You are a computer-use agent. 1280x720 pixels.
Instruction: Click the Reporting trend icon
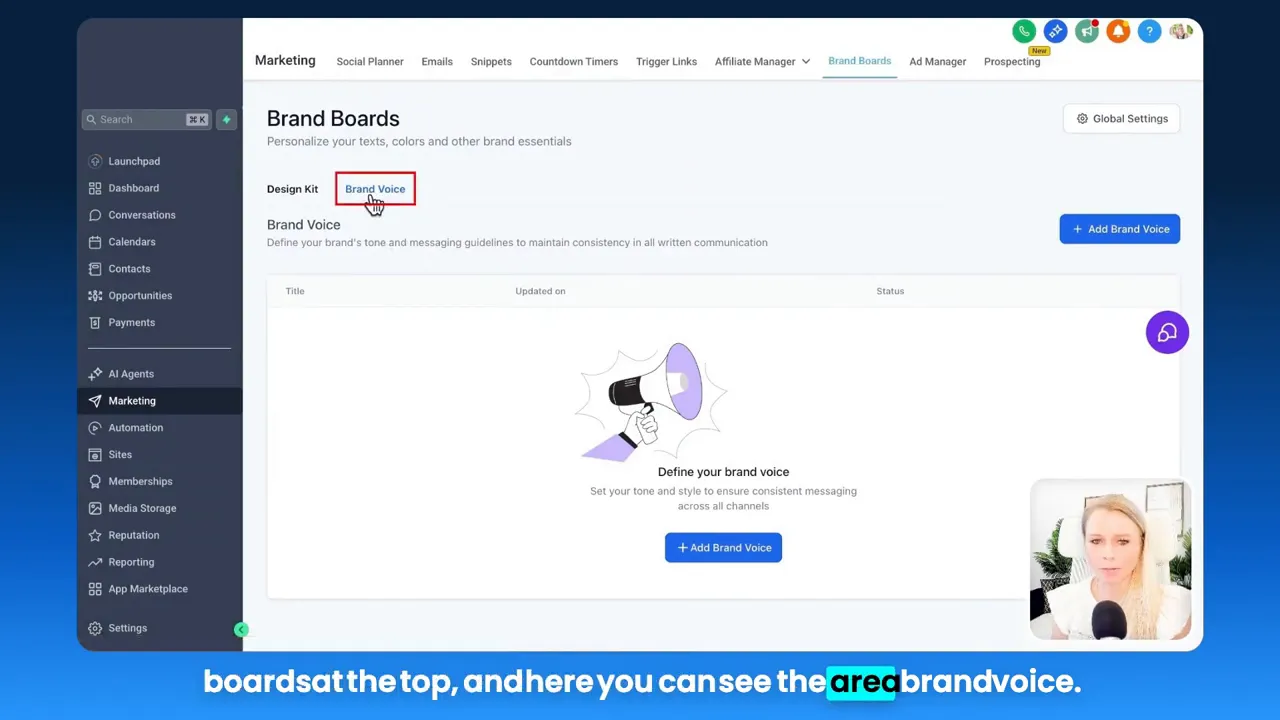click(x=95, y=562)
